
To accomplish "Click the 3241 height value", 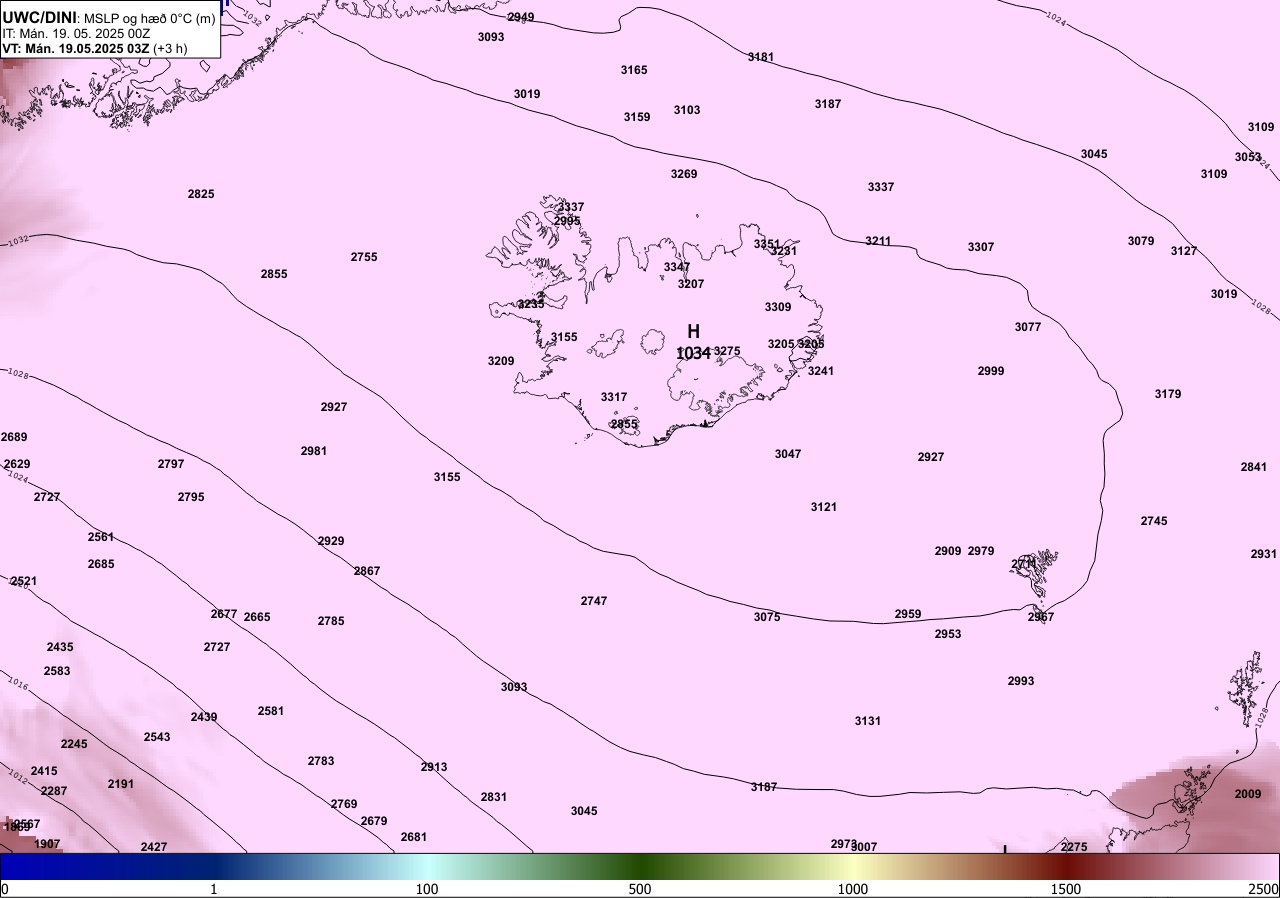I will (821, 371).
